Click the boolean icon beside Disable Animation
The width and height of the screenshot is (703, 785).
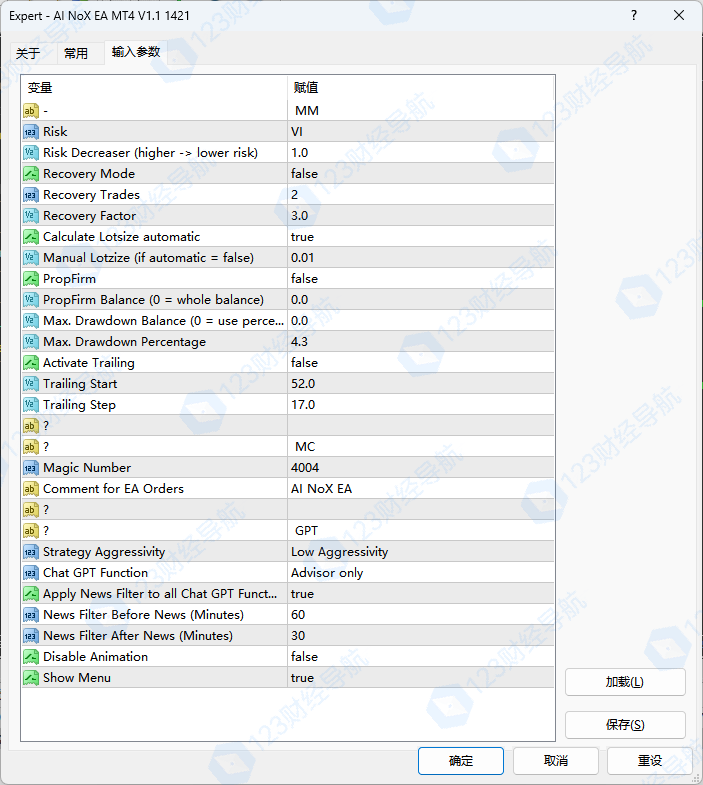point(31,657)
